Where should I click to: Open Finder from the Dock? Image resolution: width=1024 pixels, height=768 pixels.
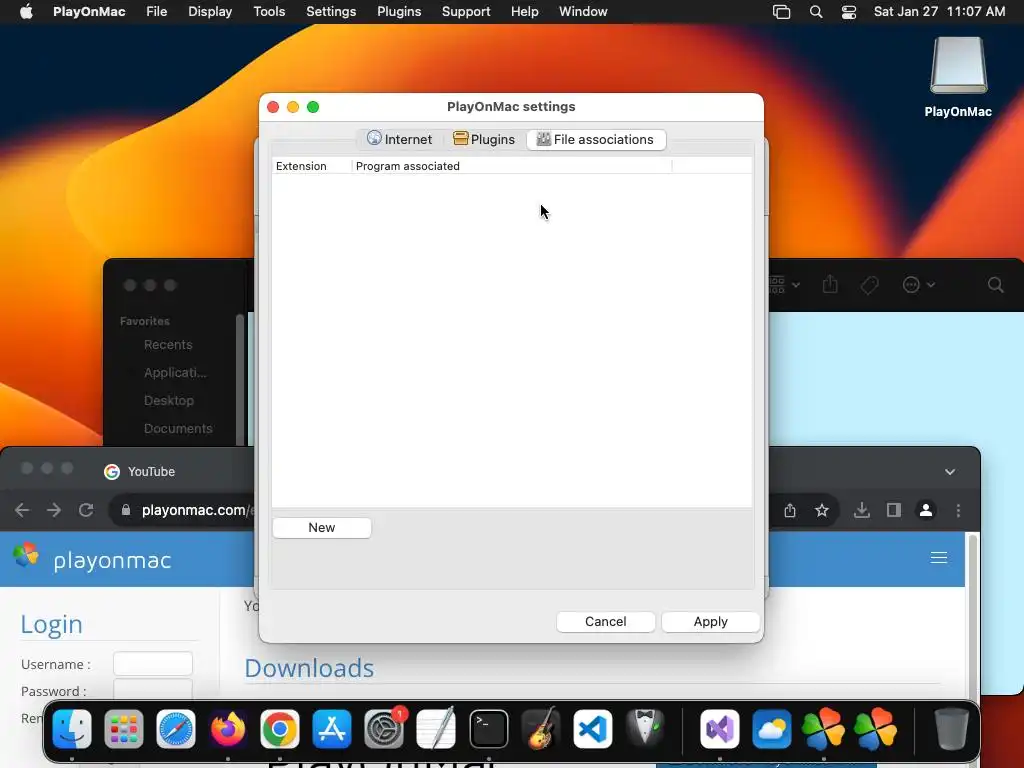coord(72,729)
